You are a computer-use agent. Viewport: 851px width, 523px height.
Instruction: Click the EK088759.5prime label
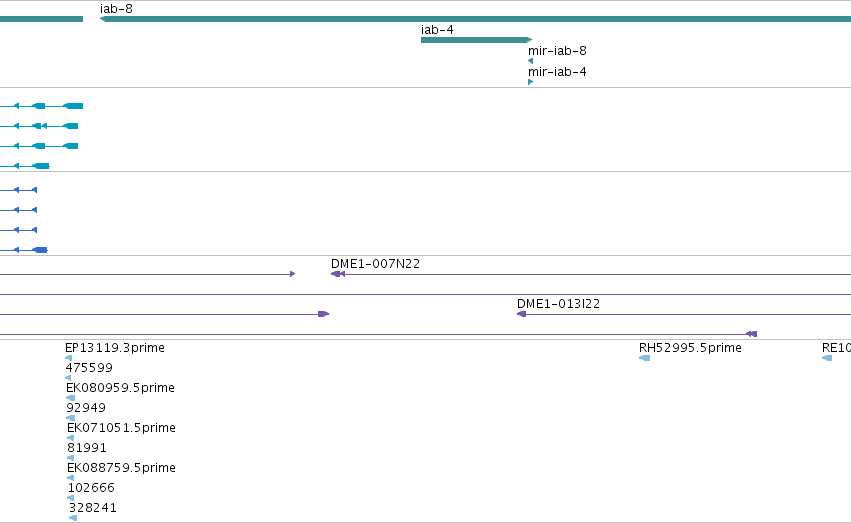[121, 468]
